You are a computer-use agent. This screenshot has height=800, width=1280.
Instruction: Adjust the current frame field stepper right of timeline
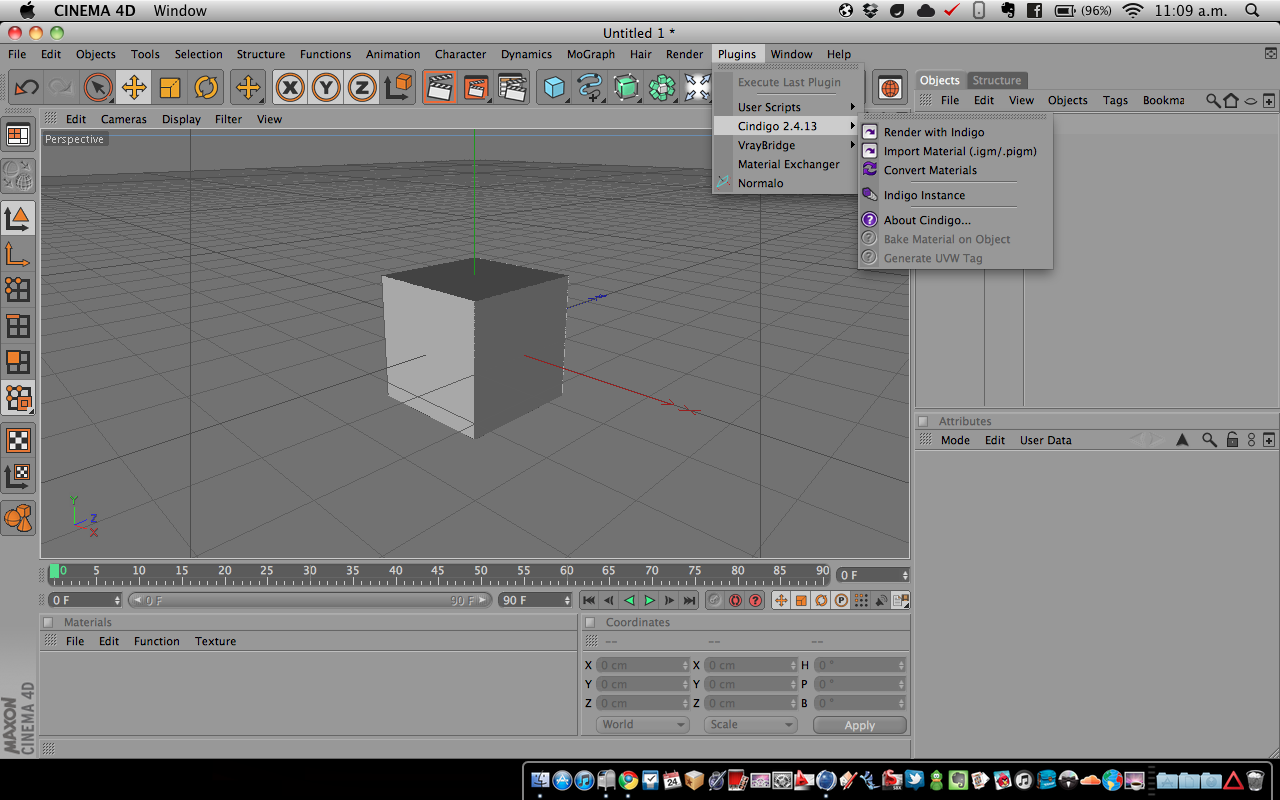(x=905, y=575)
